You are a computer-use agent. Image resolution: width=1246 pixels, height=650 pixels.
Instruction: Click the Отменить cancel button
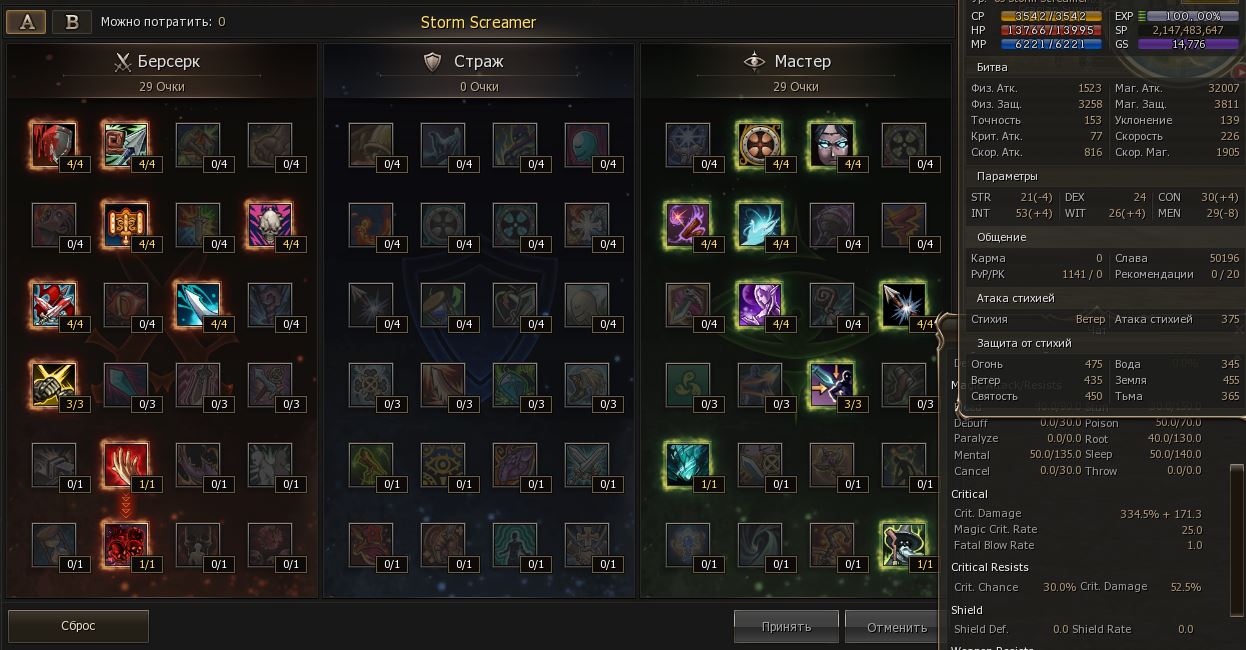coord(897,627)
